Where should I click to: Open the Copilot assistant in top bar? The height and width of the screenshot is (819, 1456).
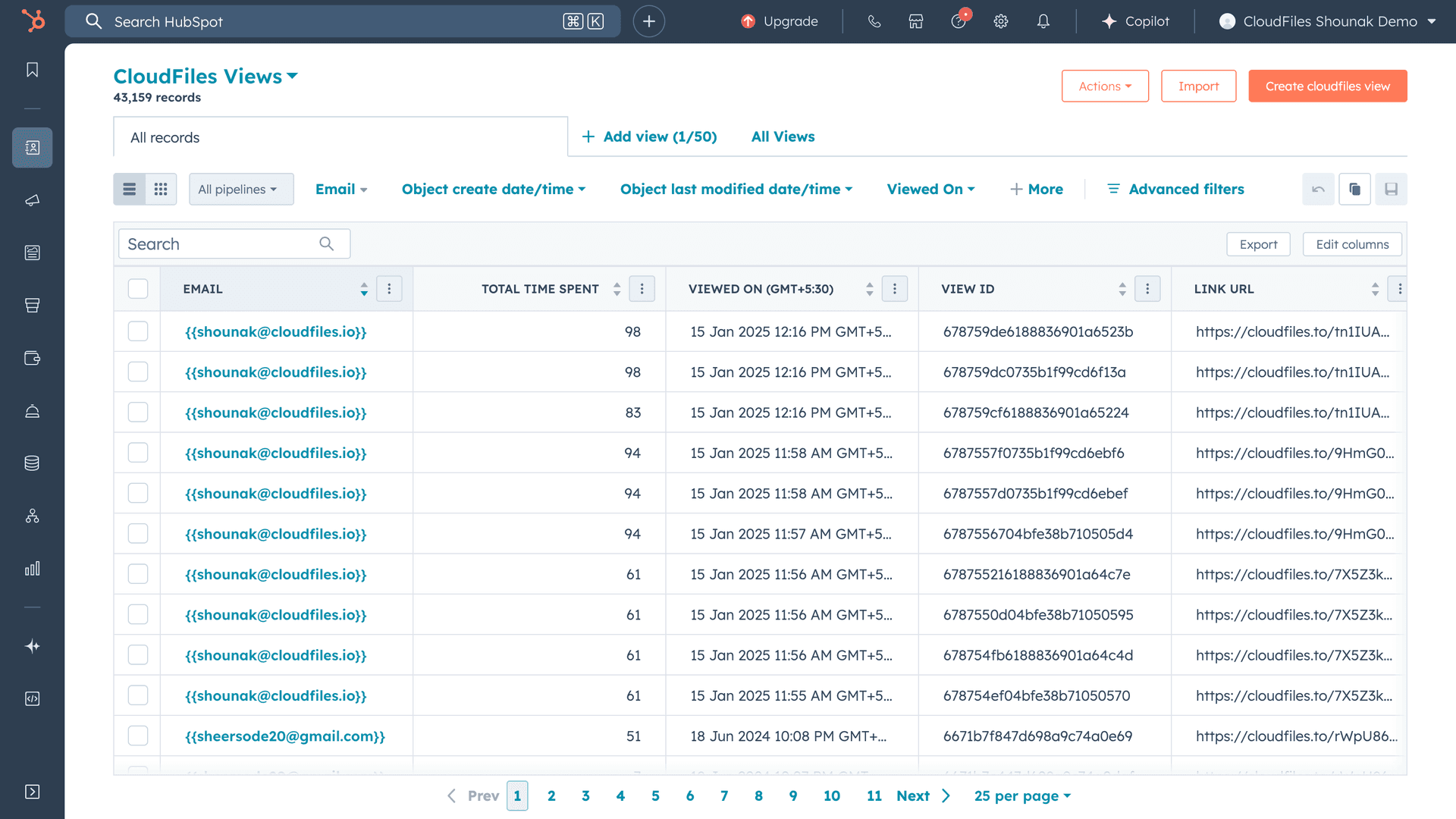[1135, 21]
